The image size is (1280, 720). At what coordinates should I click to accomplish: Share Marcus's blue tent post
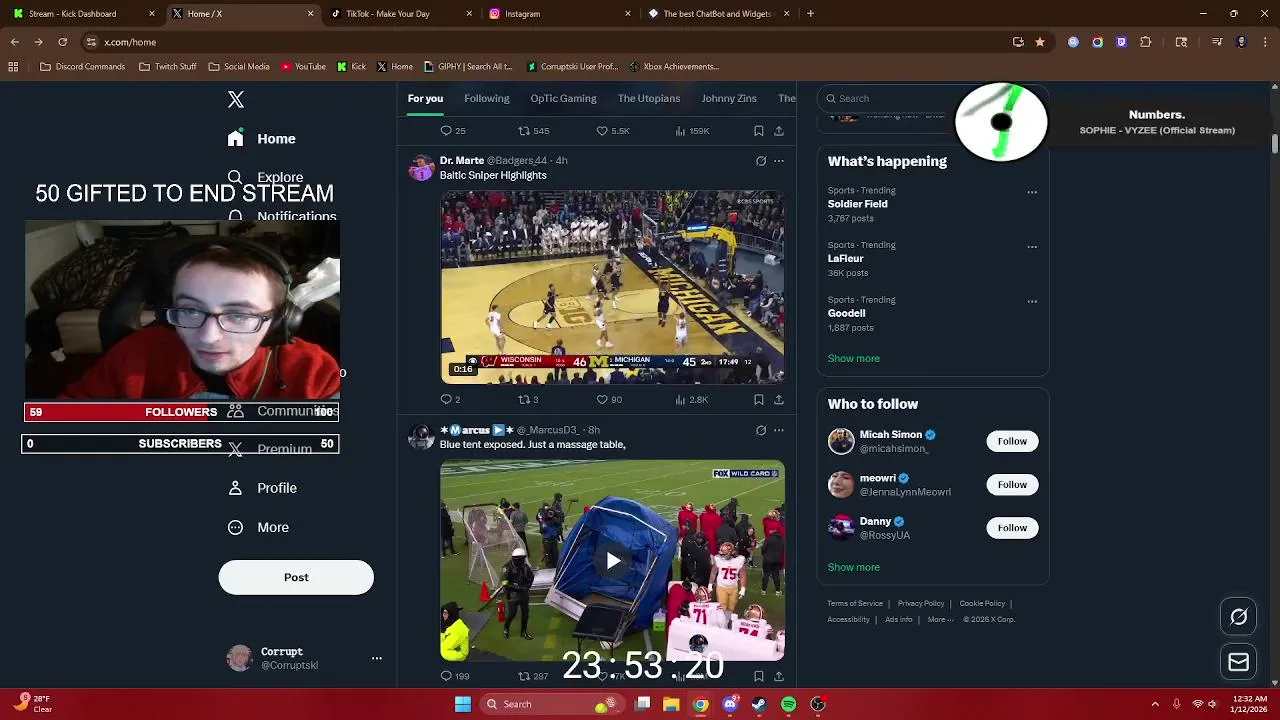tap(779, 676)
